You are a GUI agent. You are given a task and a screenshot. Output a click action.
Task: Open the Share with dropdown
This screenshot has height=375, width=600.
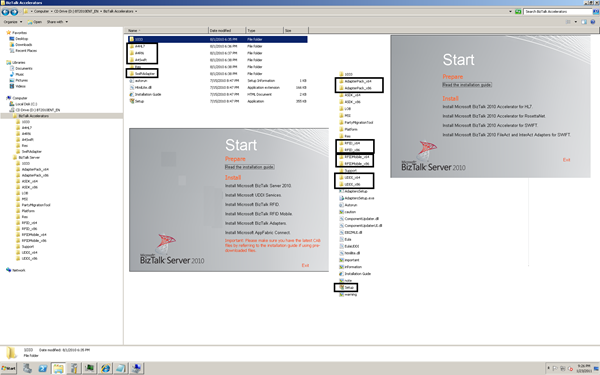(x=57, y=22)
